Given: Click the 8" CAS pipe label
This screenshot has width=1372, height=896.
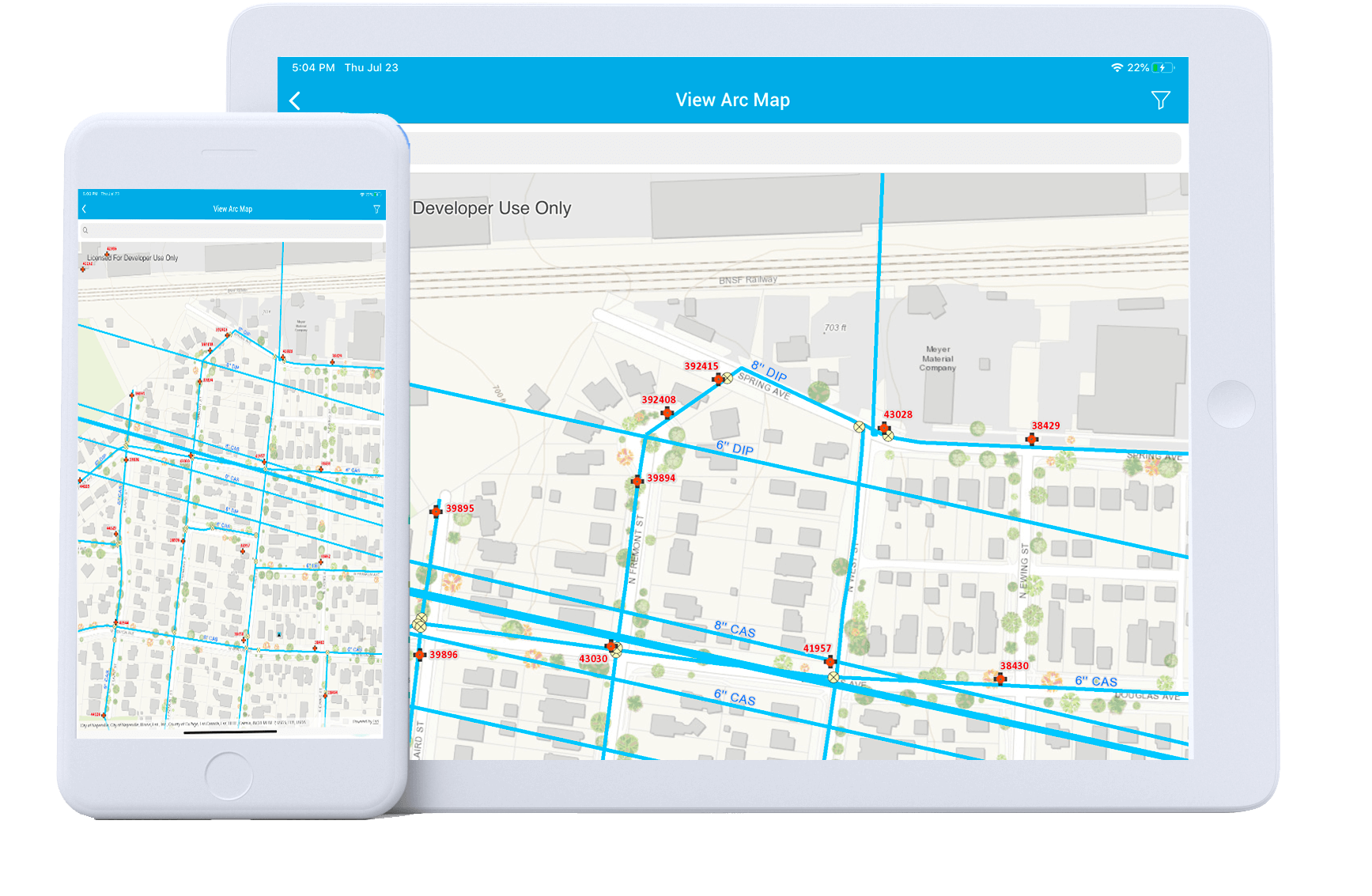Looking at the screenshot, I should click(x=735, y=629).
